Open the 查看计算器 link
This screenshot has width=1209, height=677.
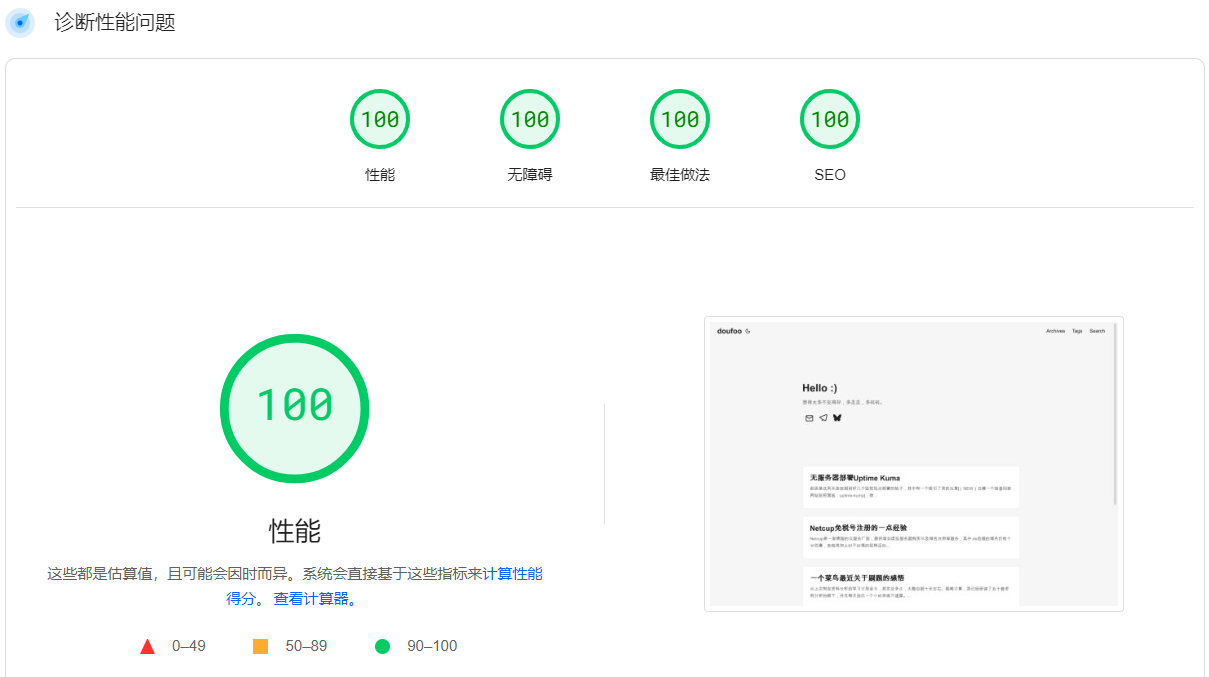point(314,599)
